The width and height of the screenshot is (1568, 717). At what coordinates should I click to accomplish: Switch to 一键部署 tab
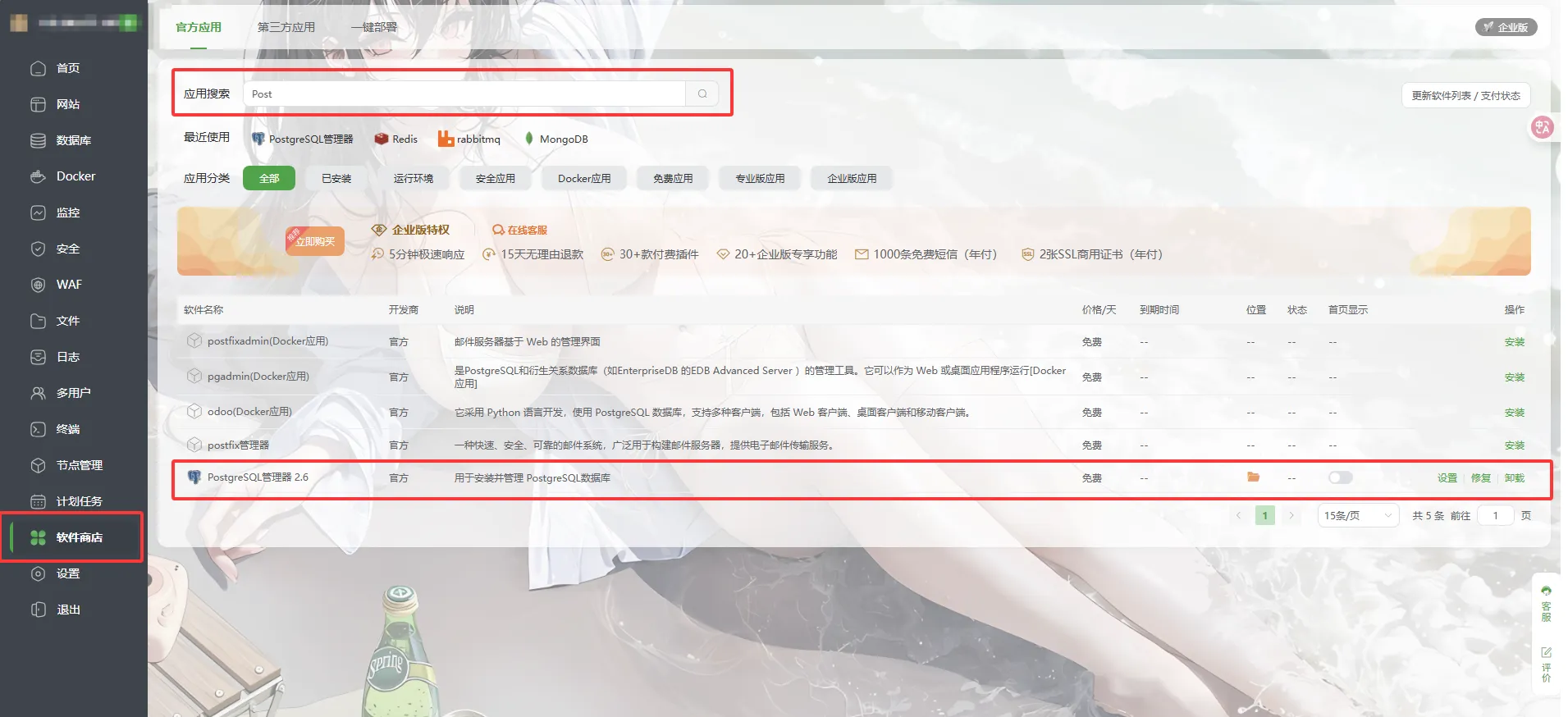click(x=374, y=27)
